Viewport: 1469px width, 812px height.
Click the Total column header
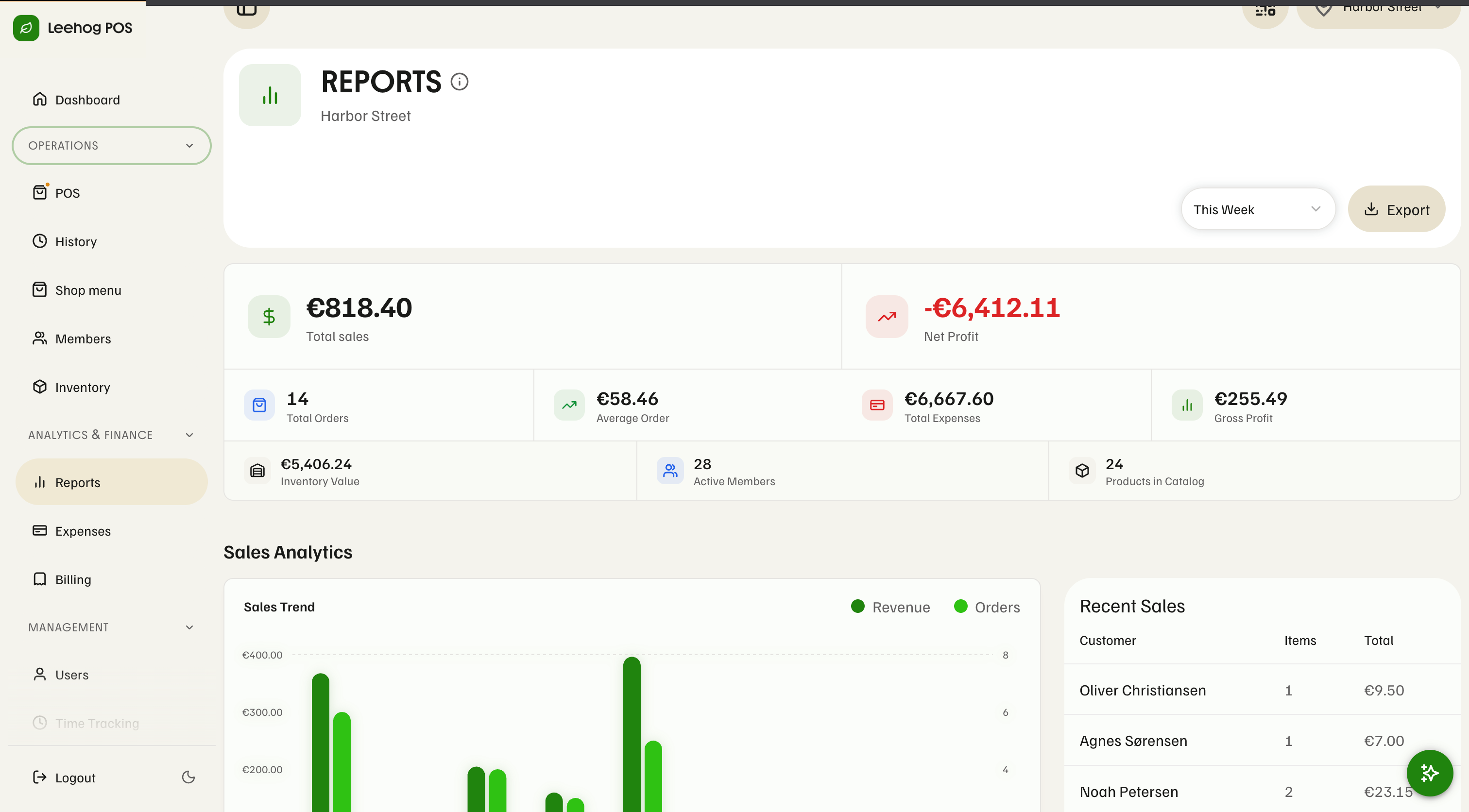[x=1378, y=641]
